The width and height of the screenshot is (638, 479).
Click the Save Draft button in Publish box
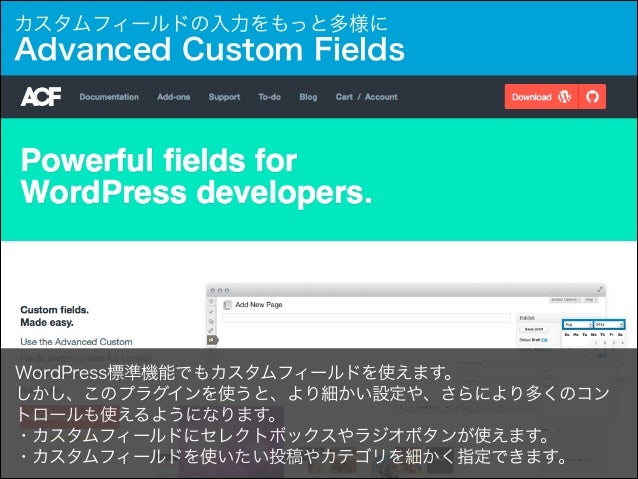[534, 329]
